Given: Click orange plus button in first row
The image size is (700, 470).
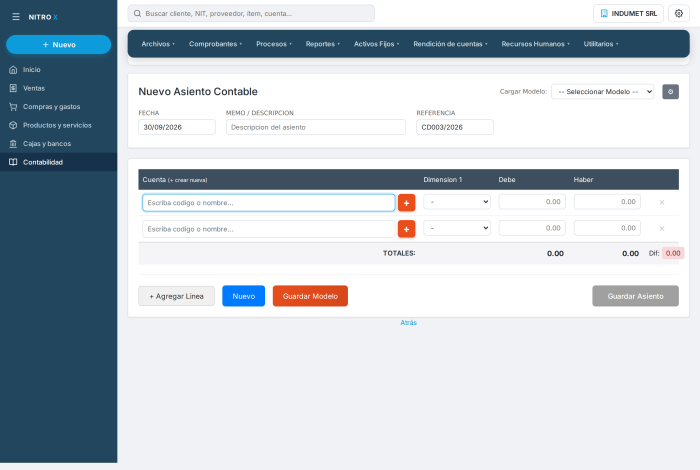Looking at the screenshot, I should [406, 203].
